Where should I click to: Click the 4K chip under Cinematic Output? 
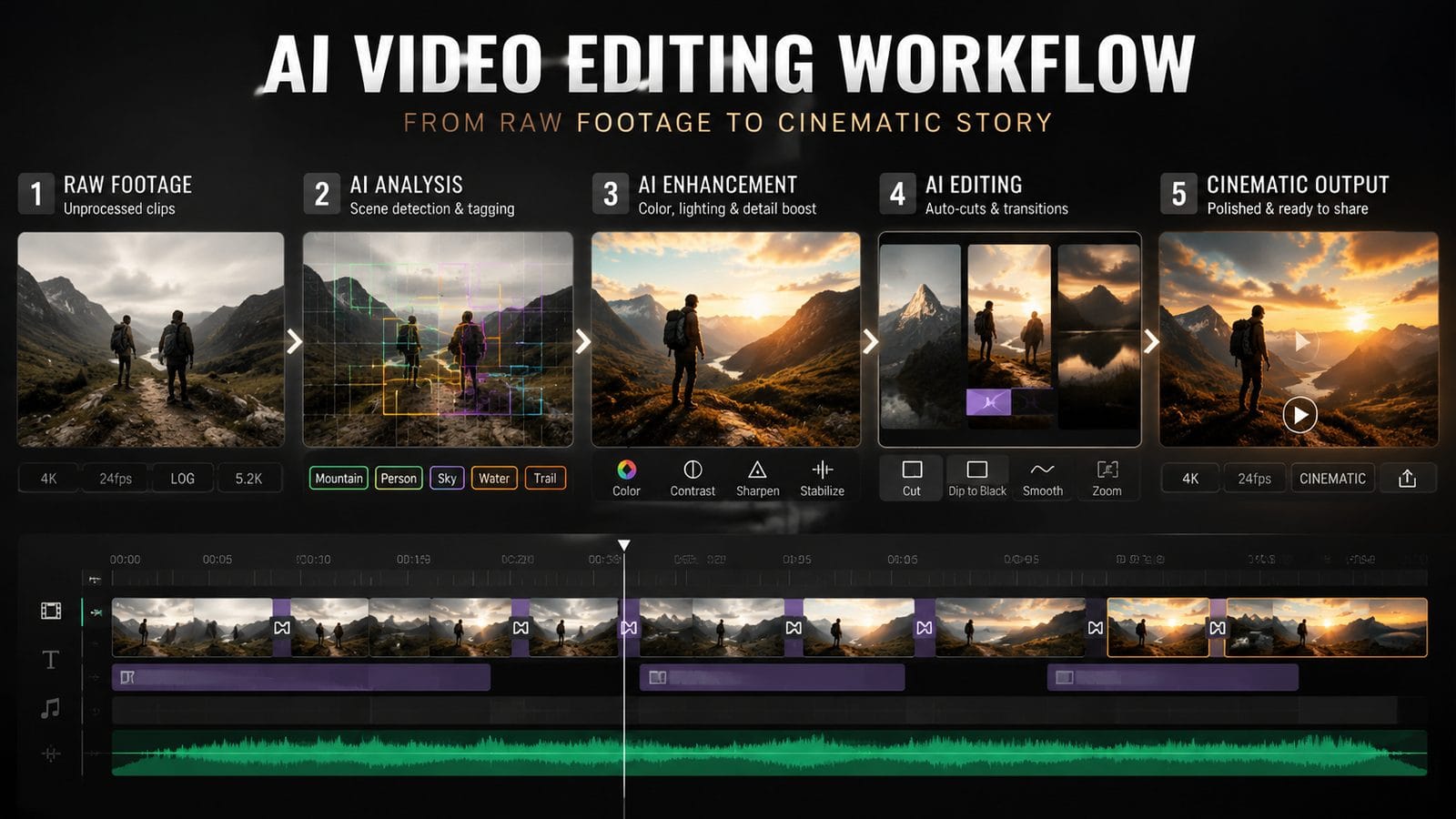(x=1190, y=478)
